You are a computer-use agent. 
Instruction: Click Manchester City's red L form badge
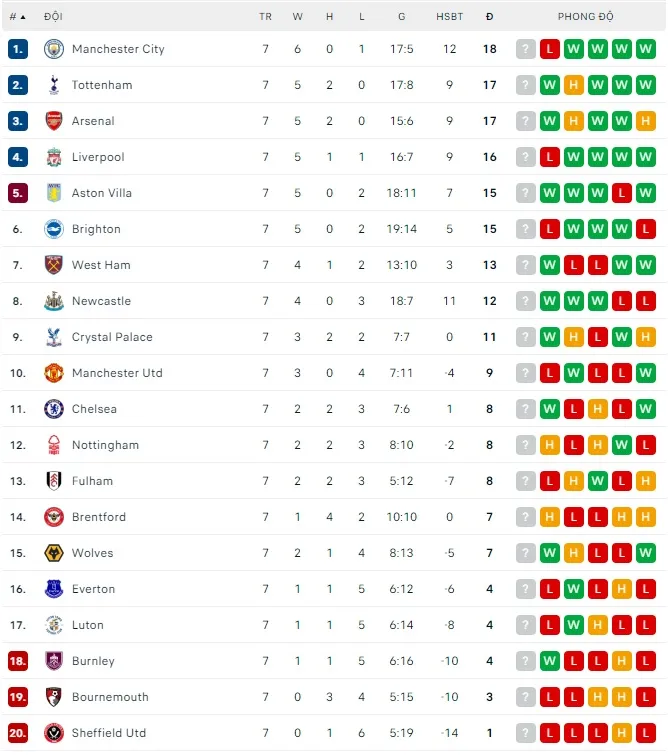click(550, 49)
